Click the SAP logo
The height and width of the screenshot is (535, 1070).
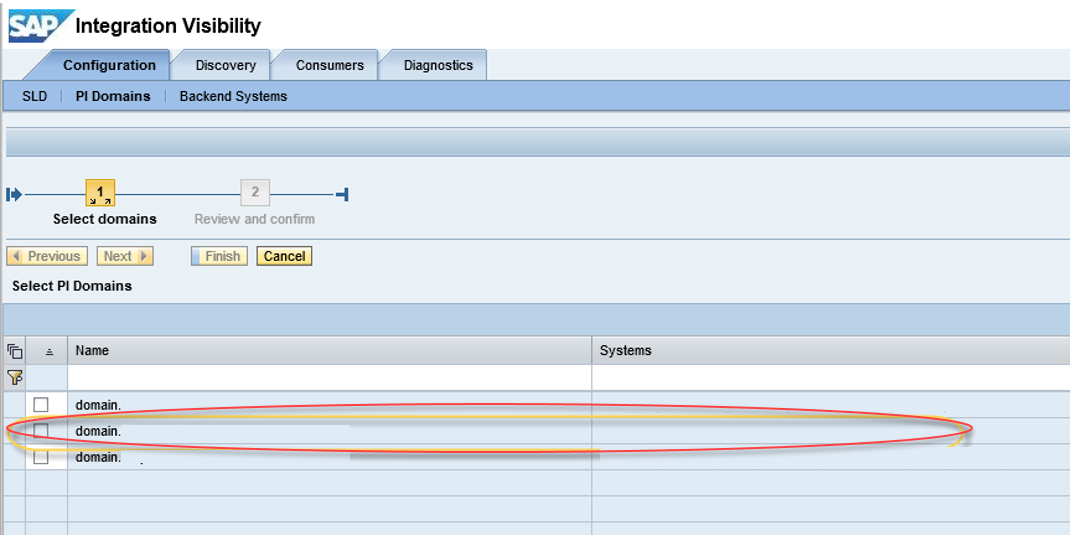click(x=40, y=26)
